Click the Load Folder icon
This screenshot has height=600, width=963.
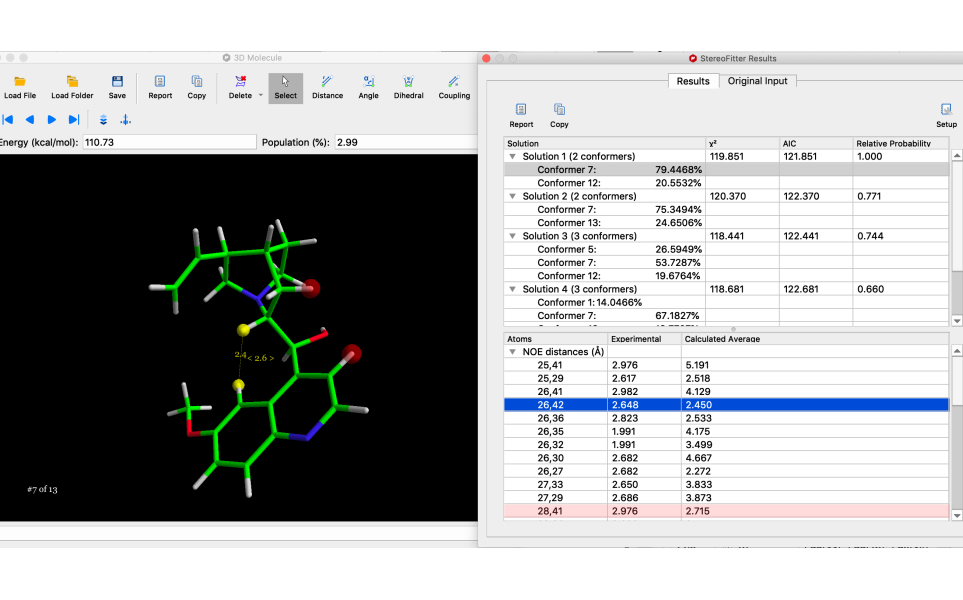tap(72, 87)
